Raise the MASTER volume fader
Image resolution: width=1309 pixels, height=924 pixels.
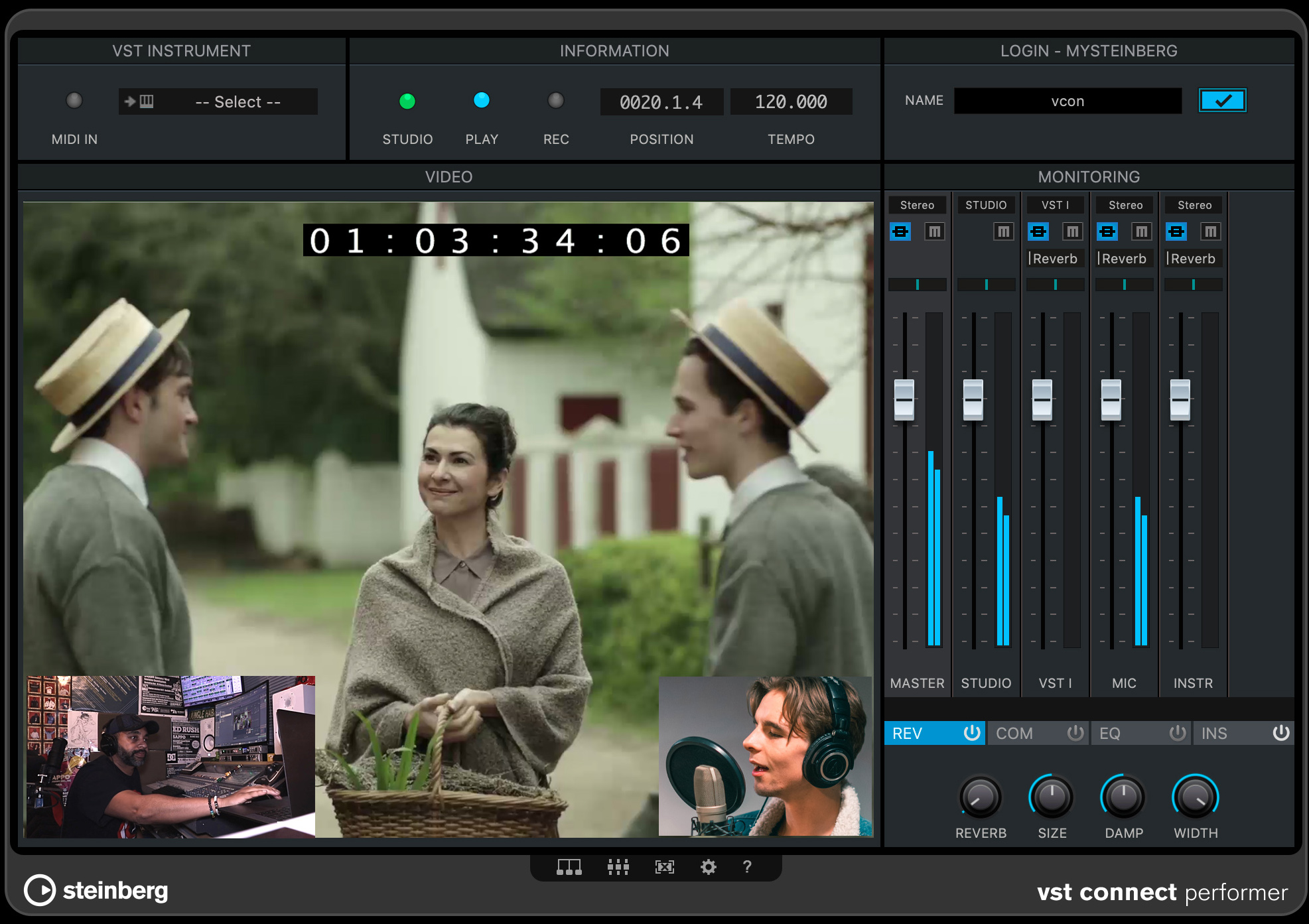(904, 399)
